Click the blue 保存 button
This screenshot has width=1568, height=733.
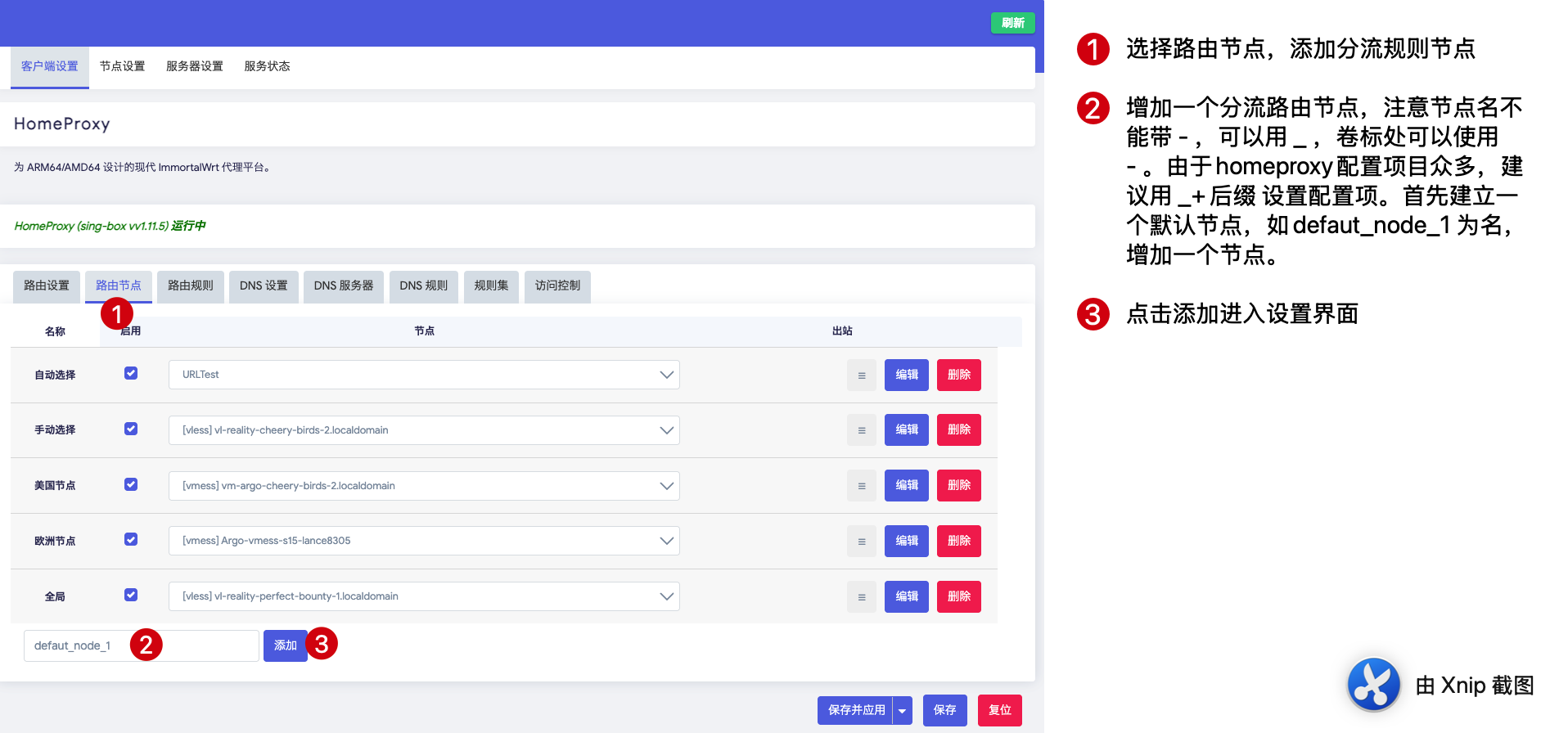(x=945, y=710)
